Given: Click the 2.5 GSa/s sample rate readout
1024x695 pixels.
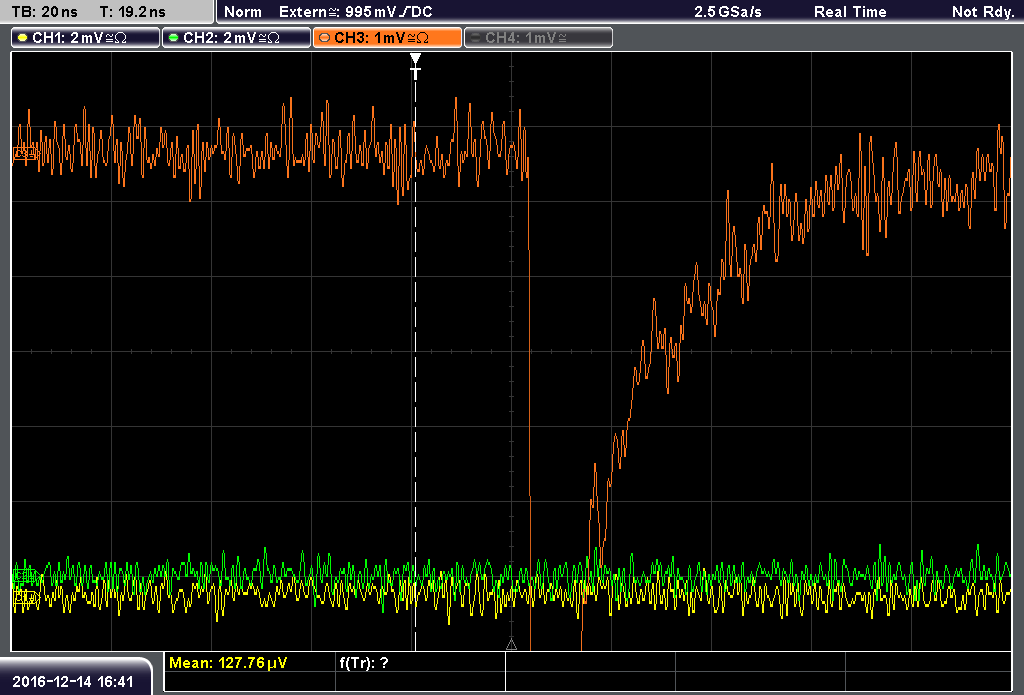Looking at the screenshot, I should coord(728,12).
